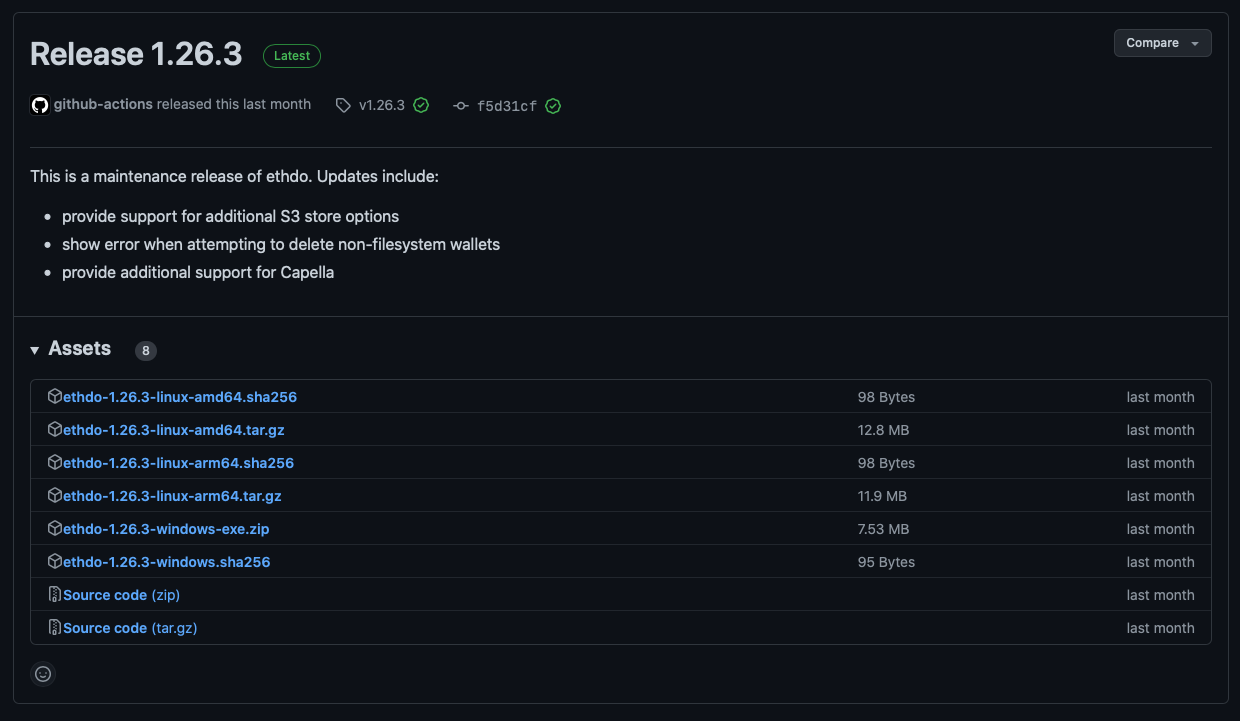This screenshot has height=721, width=1240.
Task: Open the Release 1.26.3 title link
Action: pos(136,54)
